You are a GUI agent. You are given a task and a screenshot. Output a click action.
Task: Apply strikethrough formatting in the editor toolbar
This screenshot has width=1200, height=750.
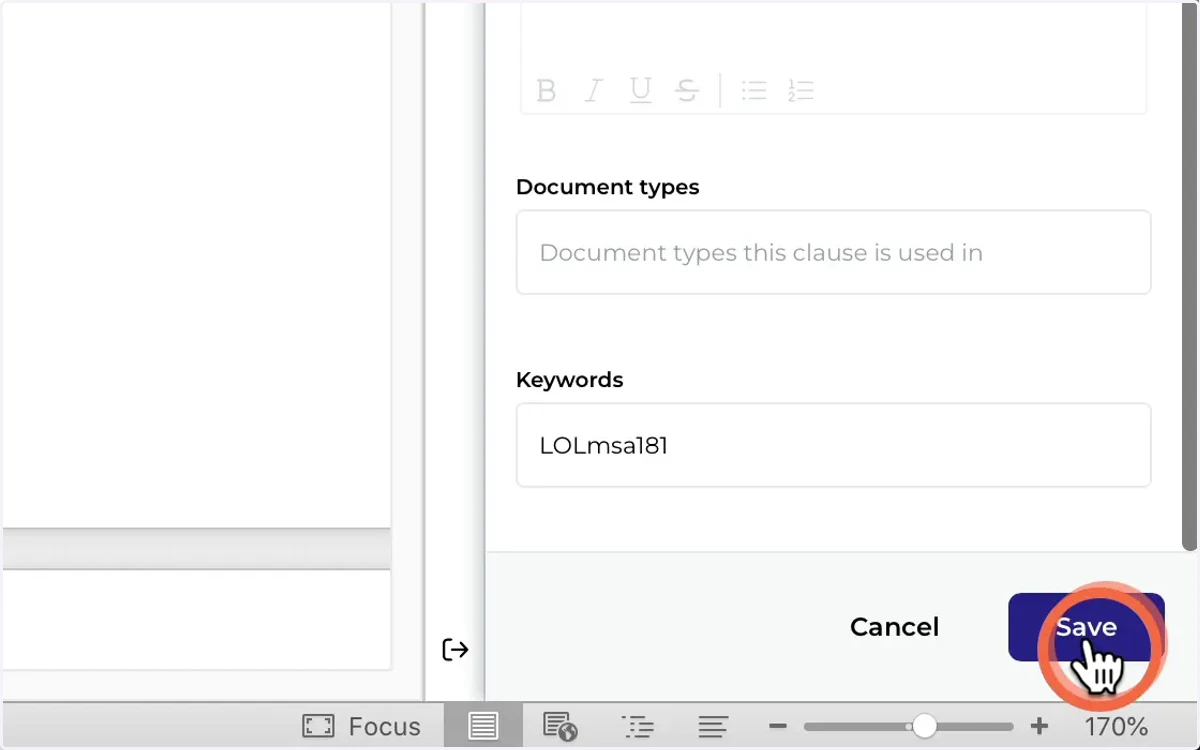click(x=687, y=91)
